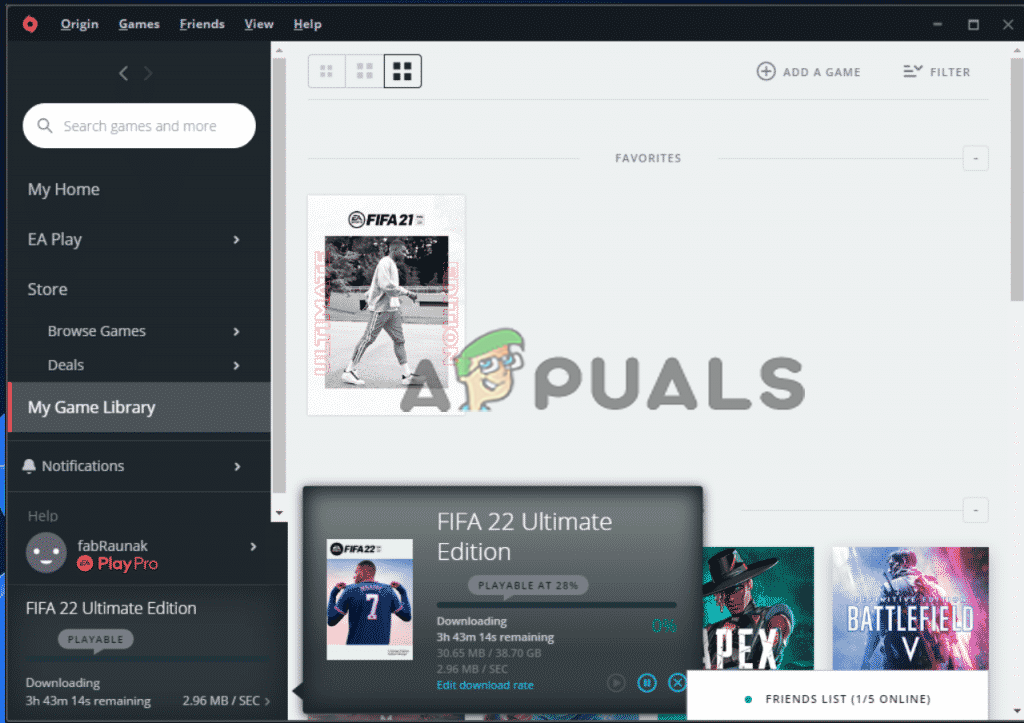The image size is (1024, 723).
Task: Open the Help menu
Action: pos(307,24)
